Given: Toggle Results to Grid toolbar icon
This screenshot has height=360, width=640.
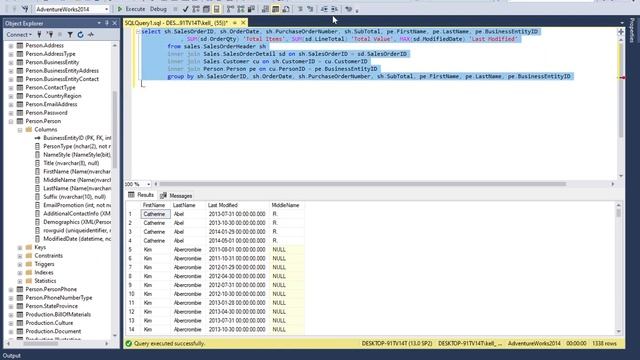Looking at the screenshot, I should coord(276,9).
